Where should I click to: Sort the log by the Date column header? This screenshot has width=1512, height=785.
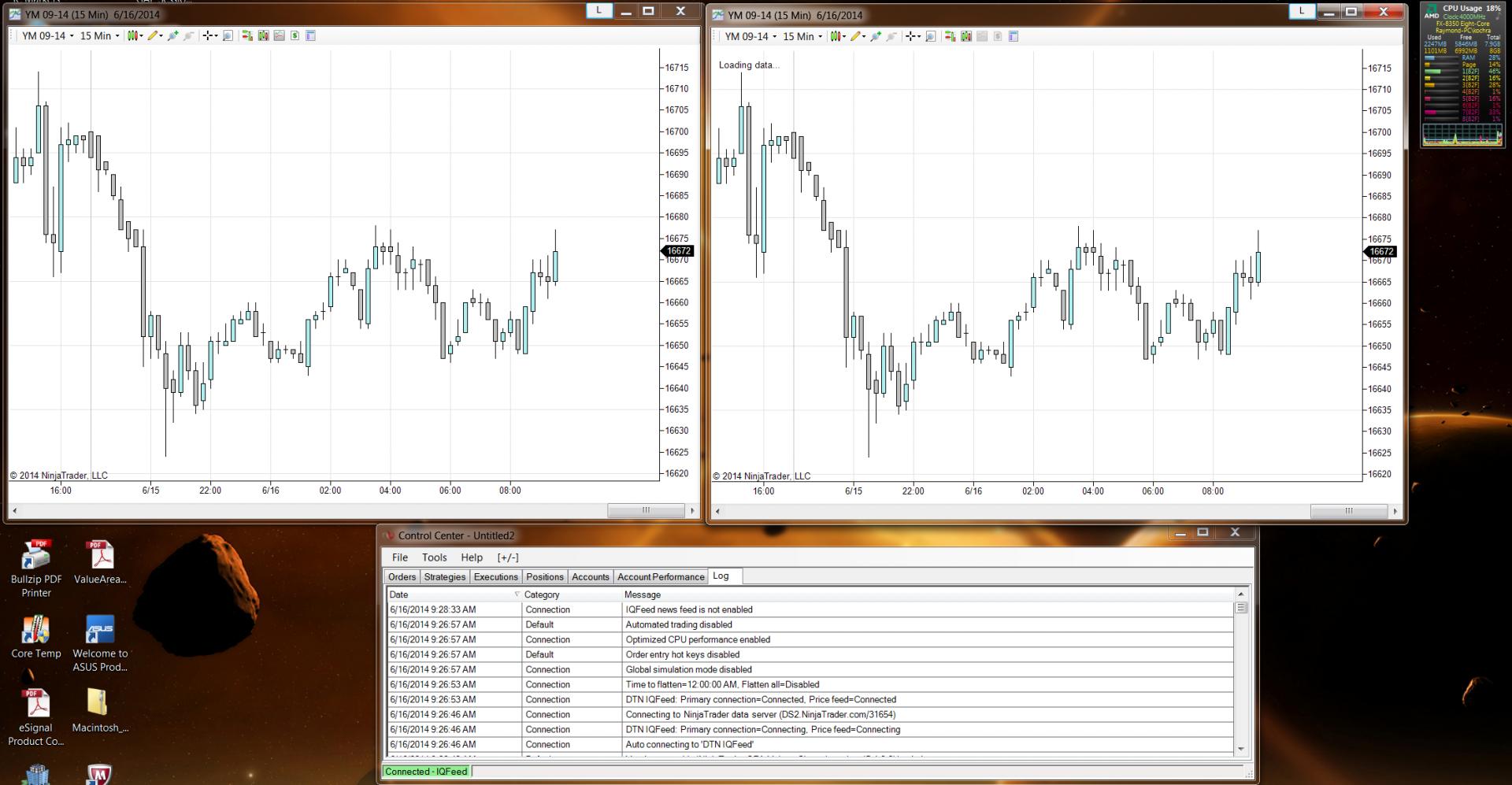[454, 594]
